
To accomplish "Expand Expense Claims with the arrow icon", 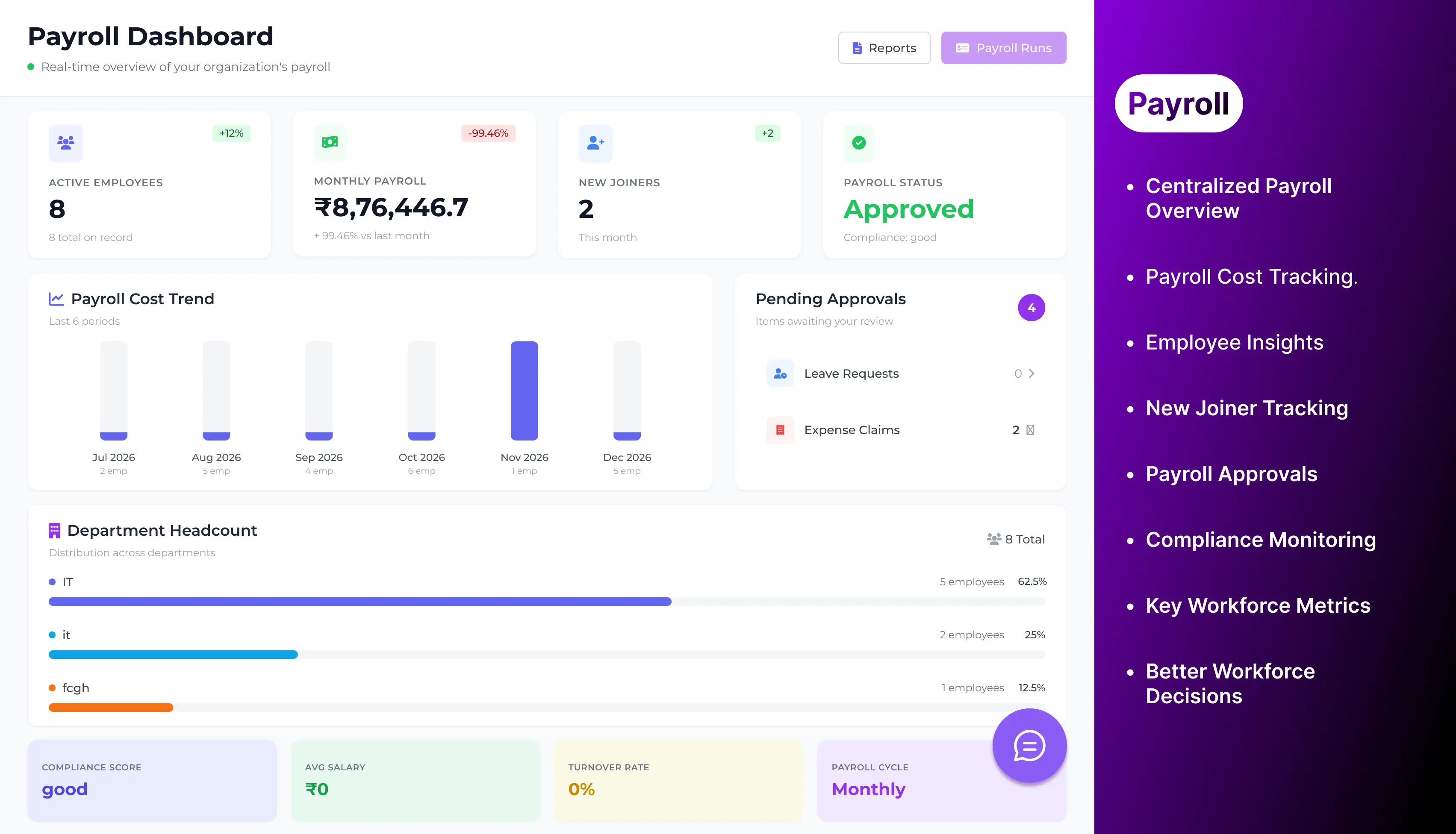I will click(1030, 429).
